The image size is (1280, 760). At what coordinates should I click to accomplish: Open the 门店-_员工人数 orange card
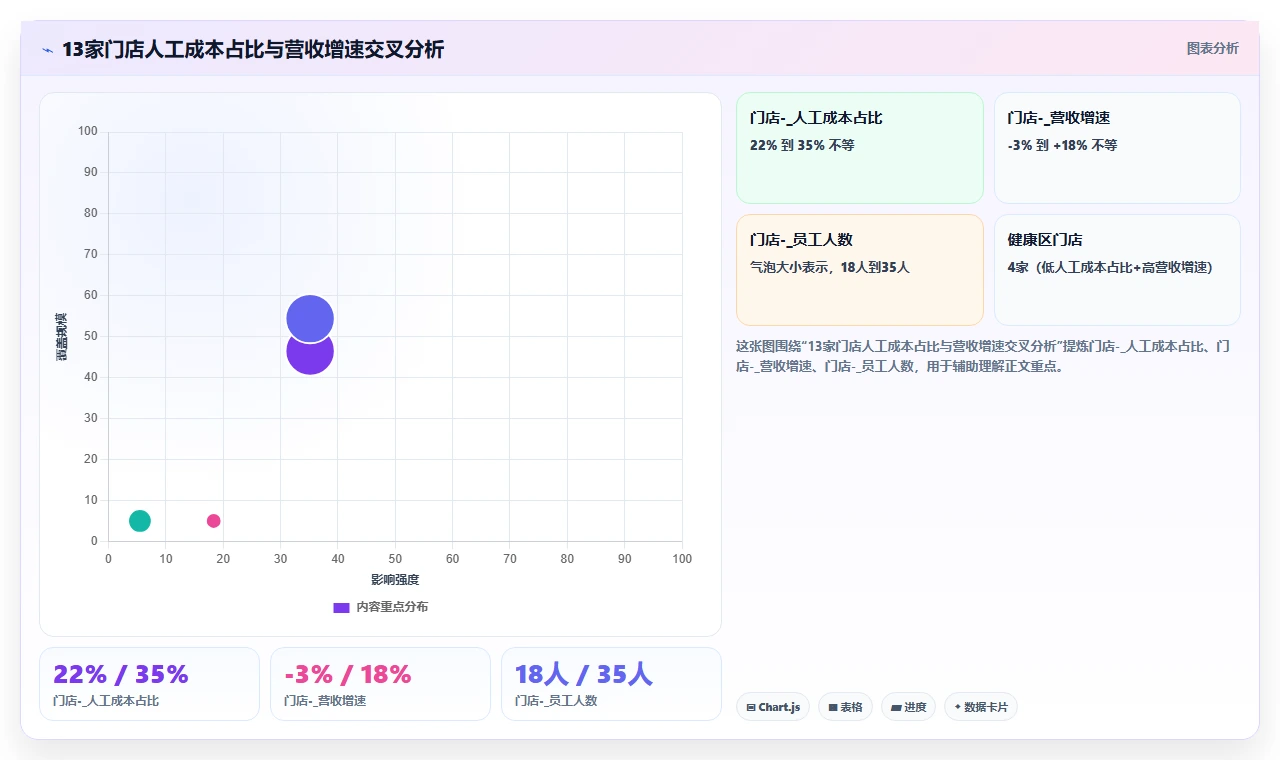[860, 270]
